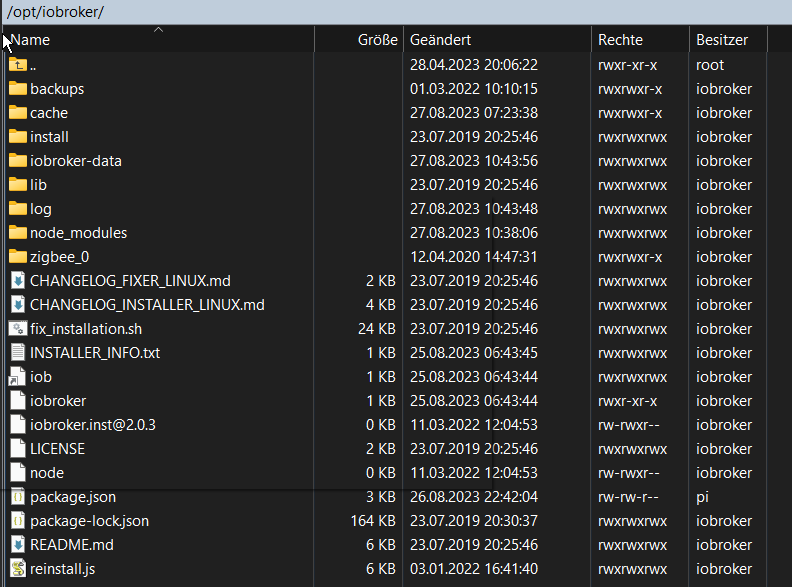Click the 164 KB size of package-lock.json

(x=373, y=521)
